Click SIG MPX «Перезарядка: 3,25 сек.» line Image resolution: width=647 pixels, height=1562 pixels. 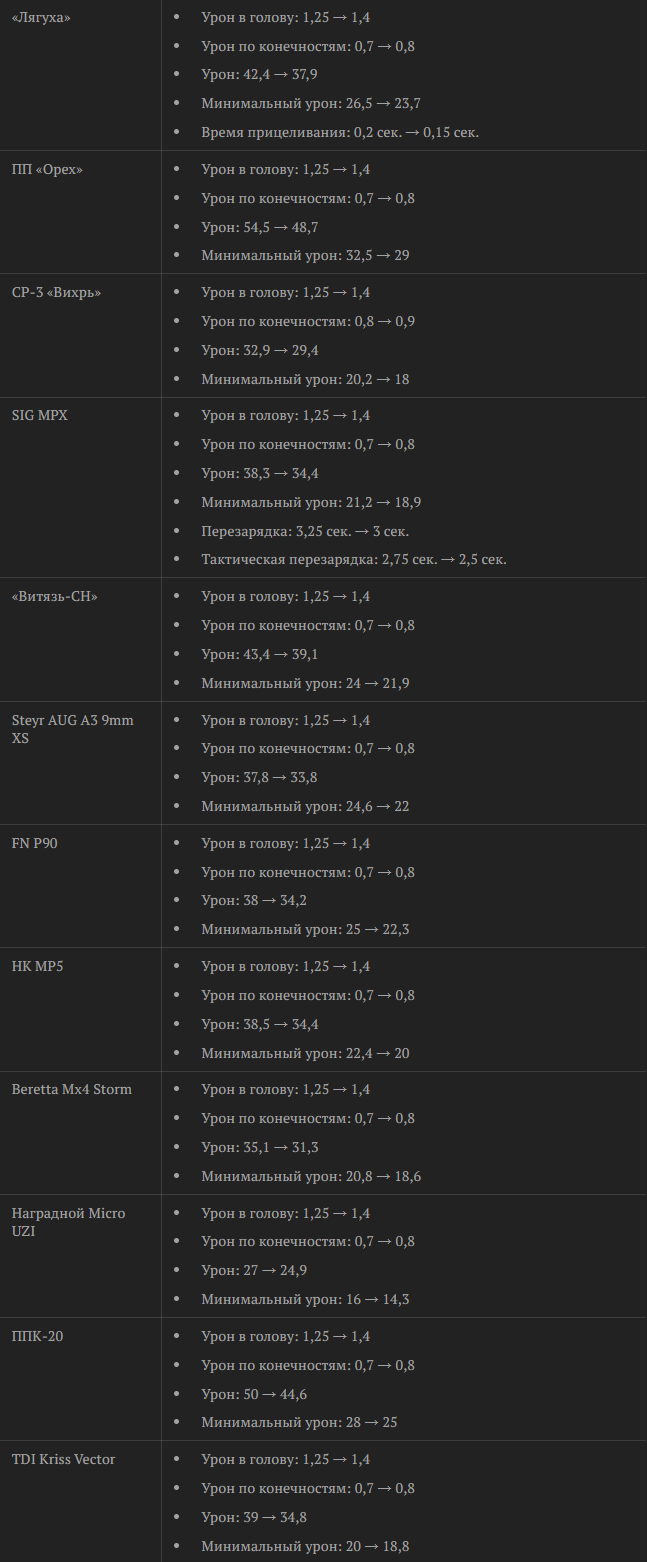pyautogui.click(x=305, y=531)
